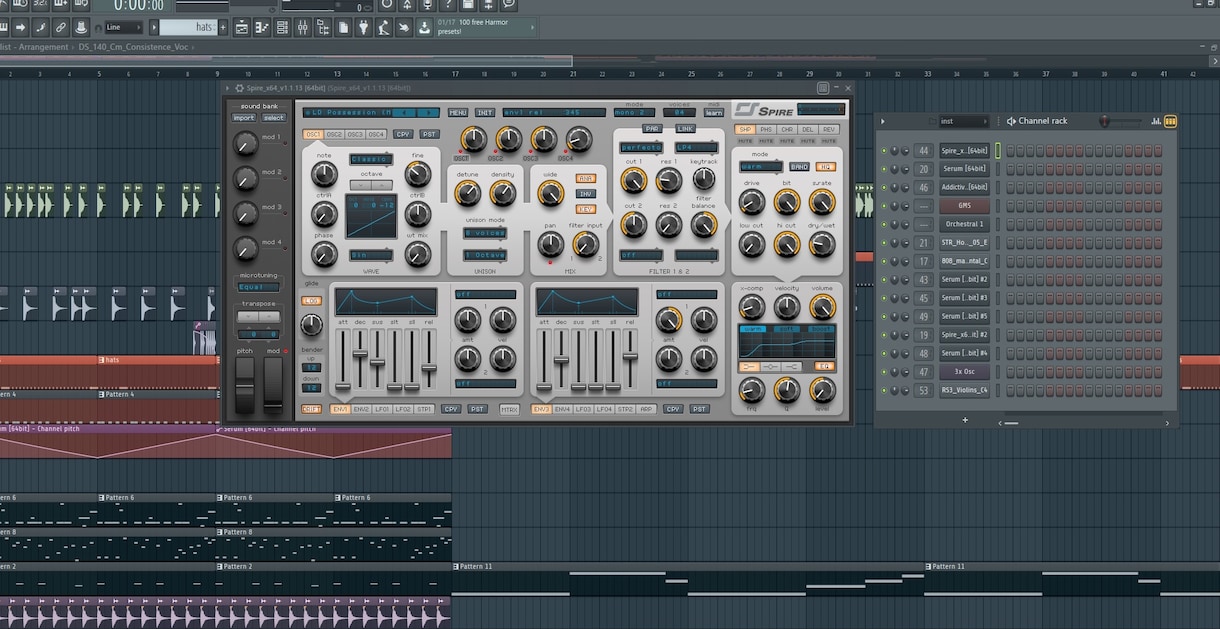Open the LFO3 tab in Spire
This screenshot has width=1220, height=629.
584,409
